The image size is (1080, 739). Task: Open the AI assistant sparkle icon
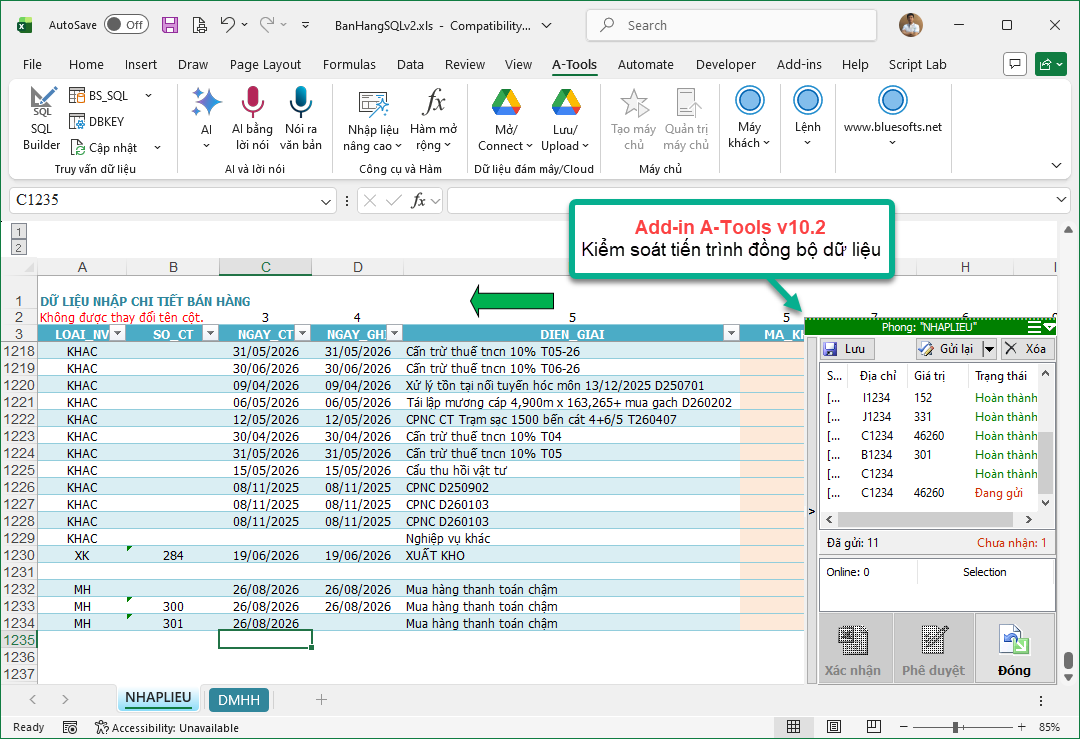[x=206, y=103]
